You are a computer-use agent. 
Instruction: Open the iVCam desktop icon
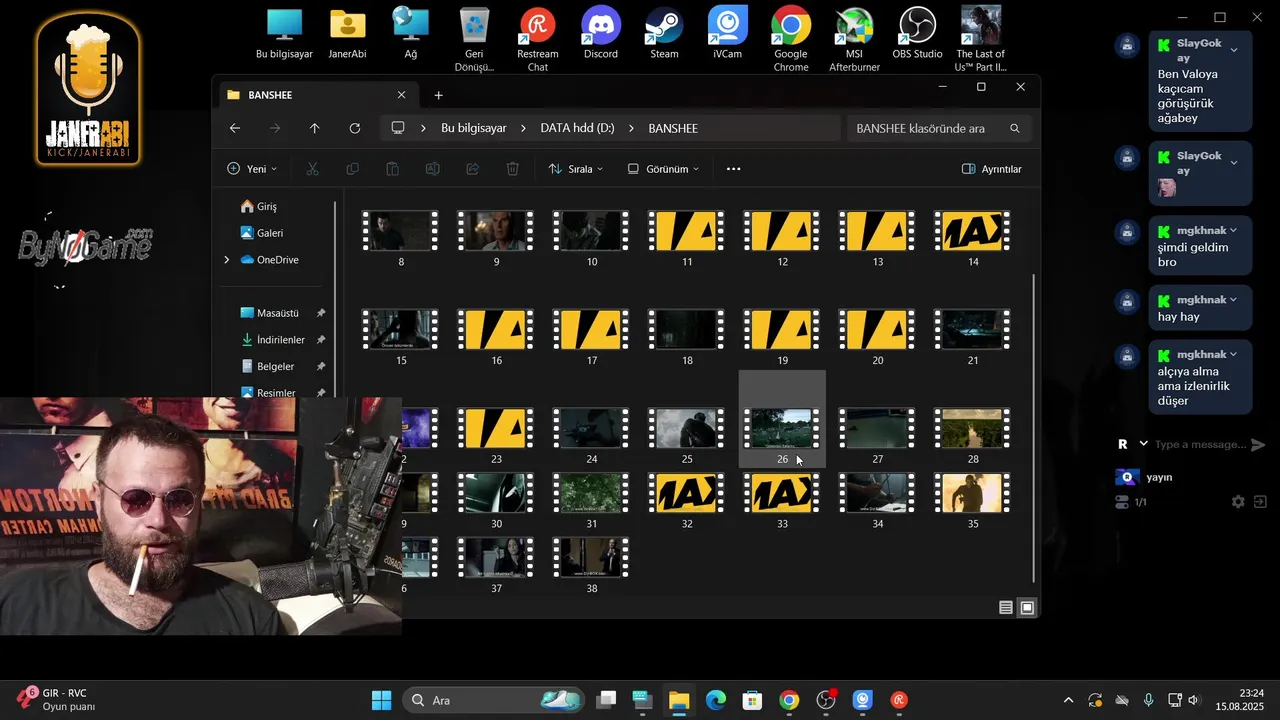[727, 33]
